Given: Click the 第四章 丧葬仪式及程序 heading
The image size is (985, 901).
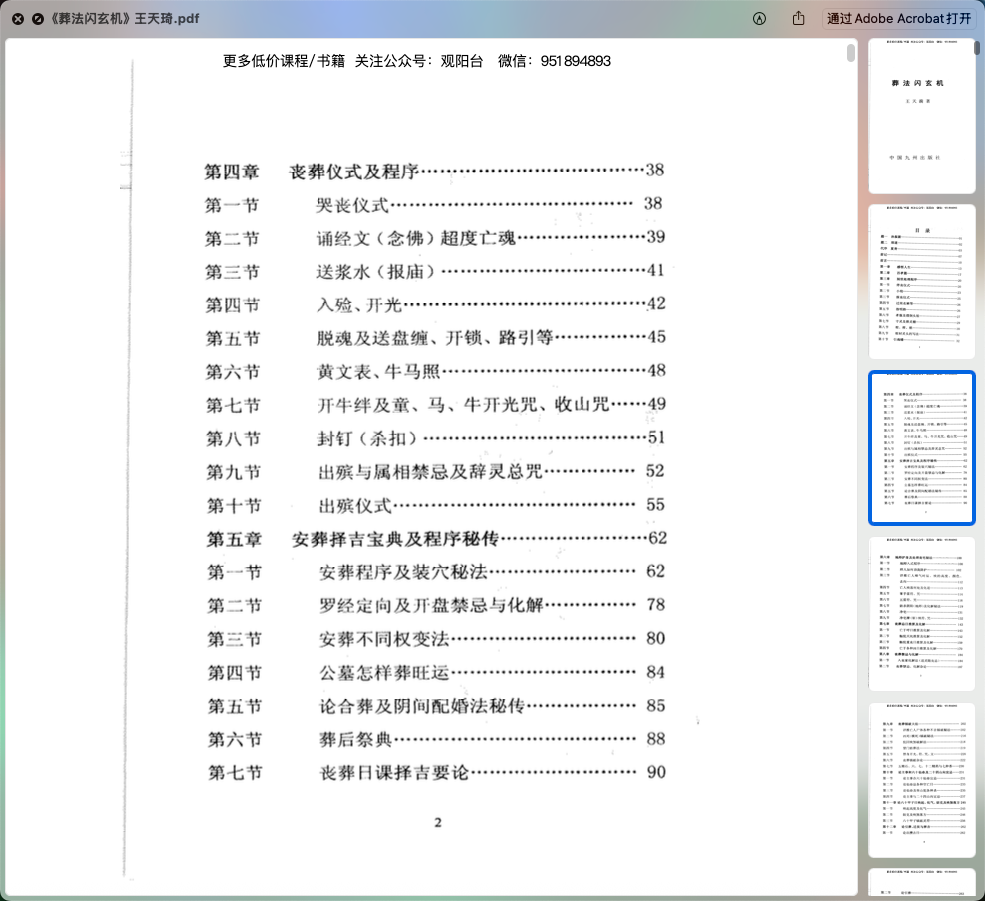Looking at the screenshot, I should pos(311,171).
